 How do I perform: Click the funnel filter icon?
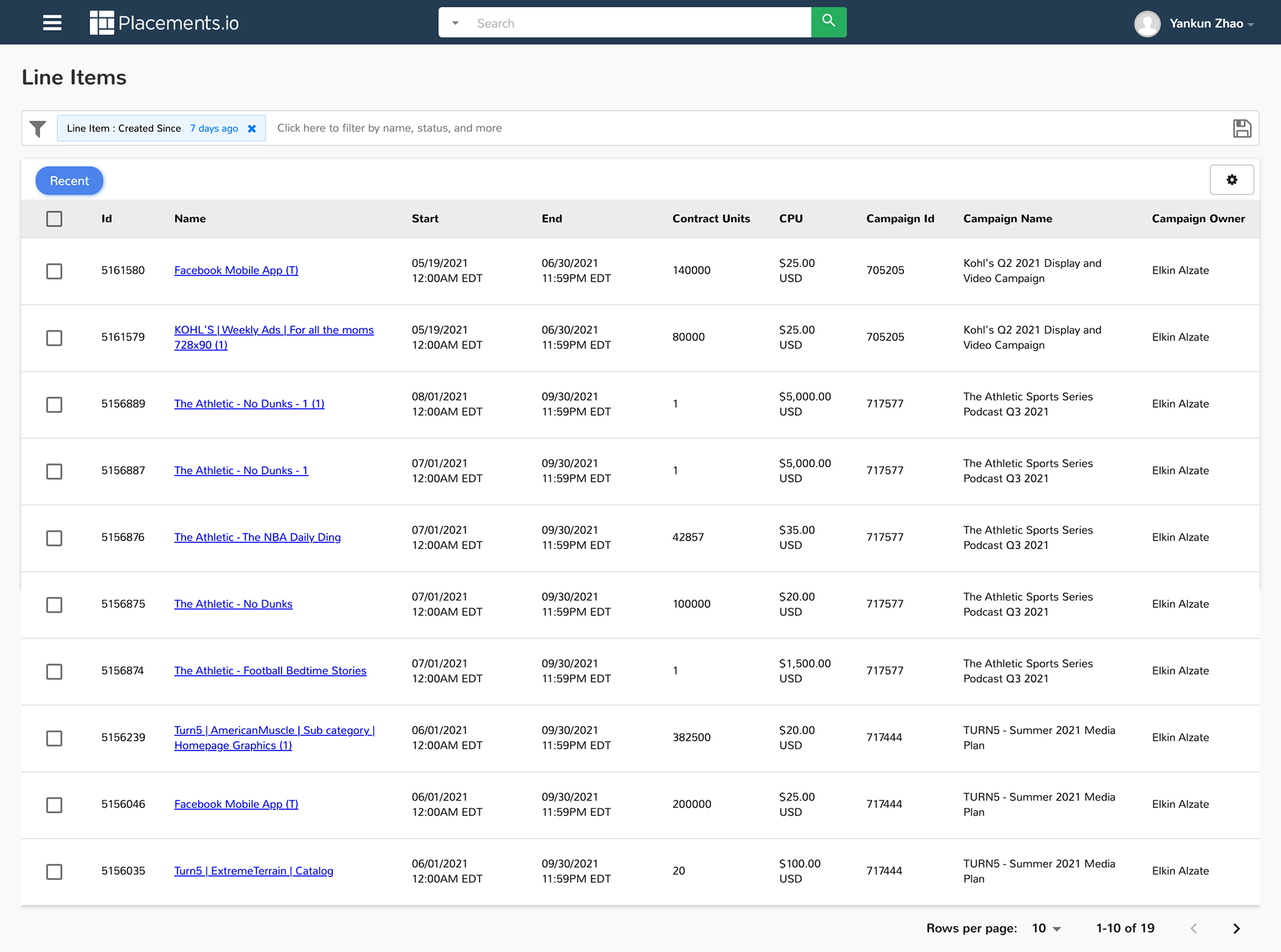click(x=38, y=128)
